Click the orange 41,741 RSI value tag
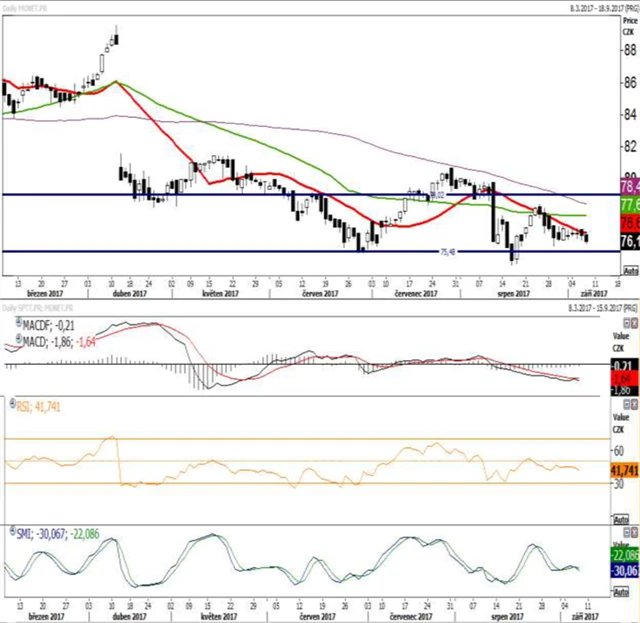Image resolution: width=640 pixels, height=623 pixels. click(x=624, y=469)
